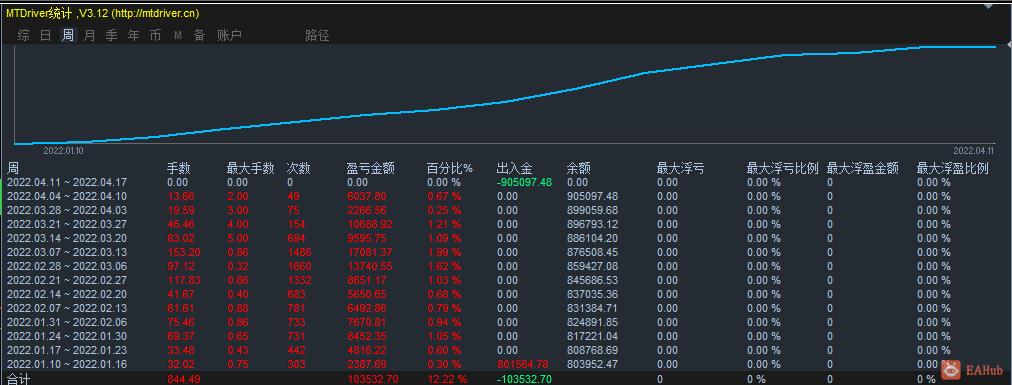The image size is (1012, 385).
Task: Select the 周 weekly tab
Action: (68, 35)
